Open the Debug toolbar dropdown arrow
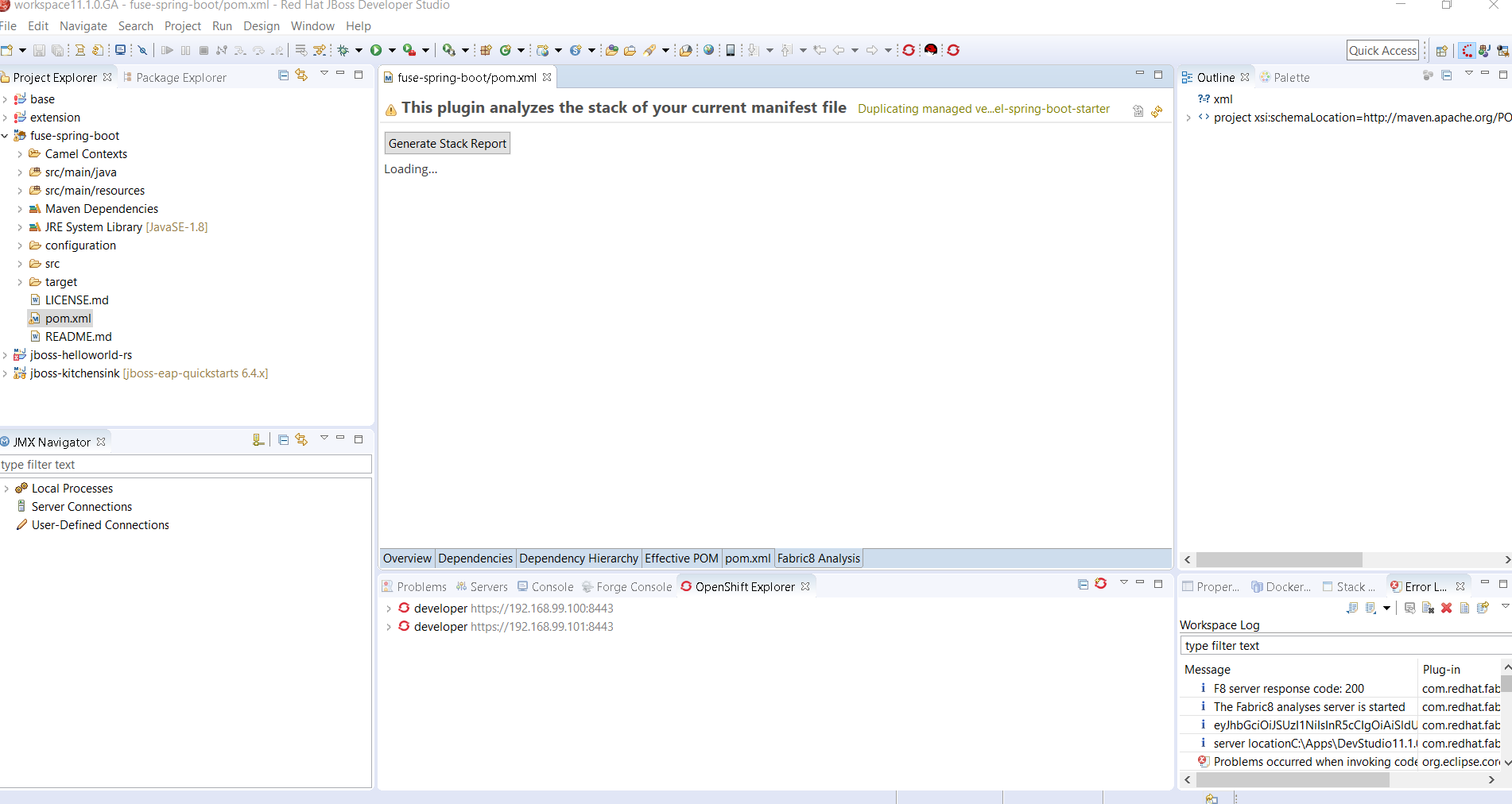The image size is (1512, 804). [359, 50]
